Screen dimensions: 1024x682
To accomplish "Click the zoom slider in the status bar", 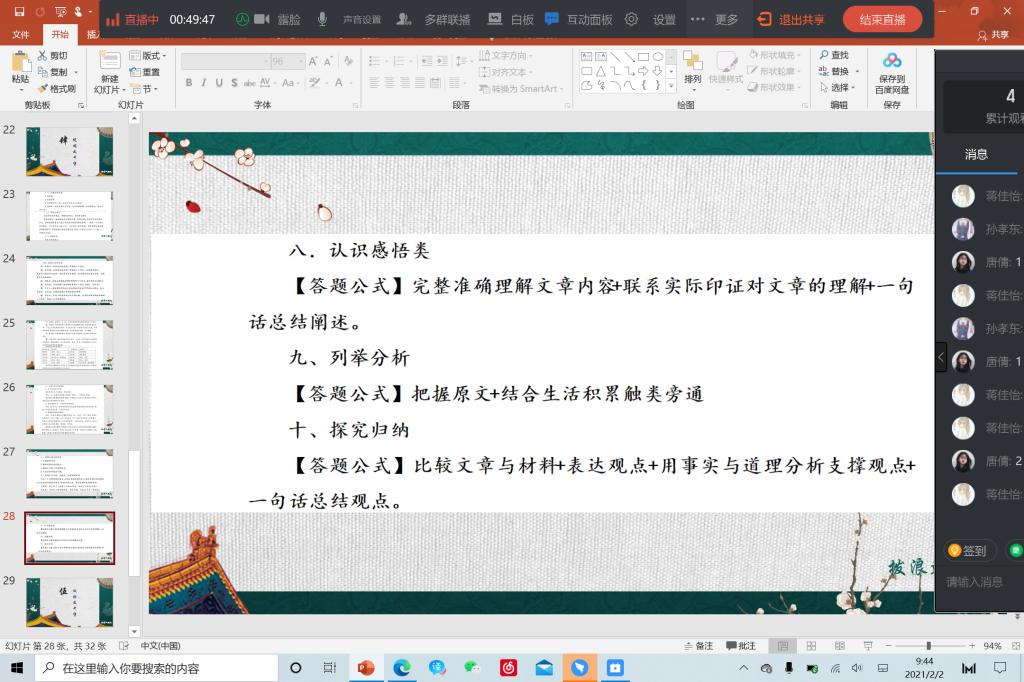I will (928, 646).
